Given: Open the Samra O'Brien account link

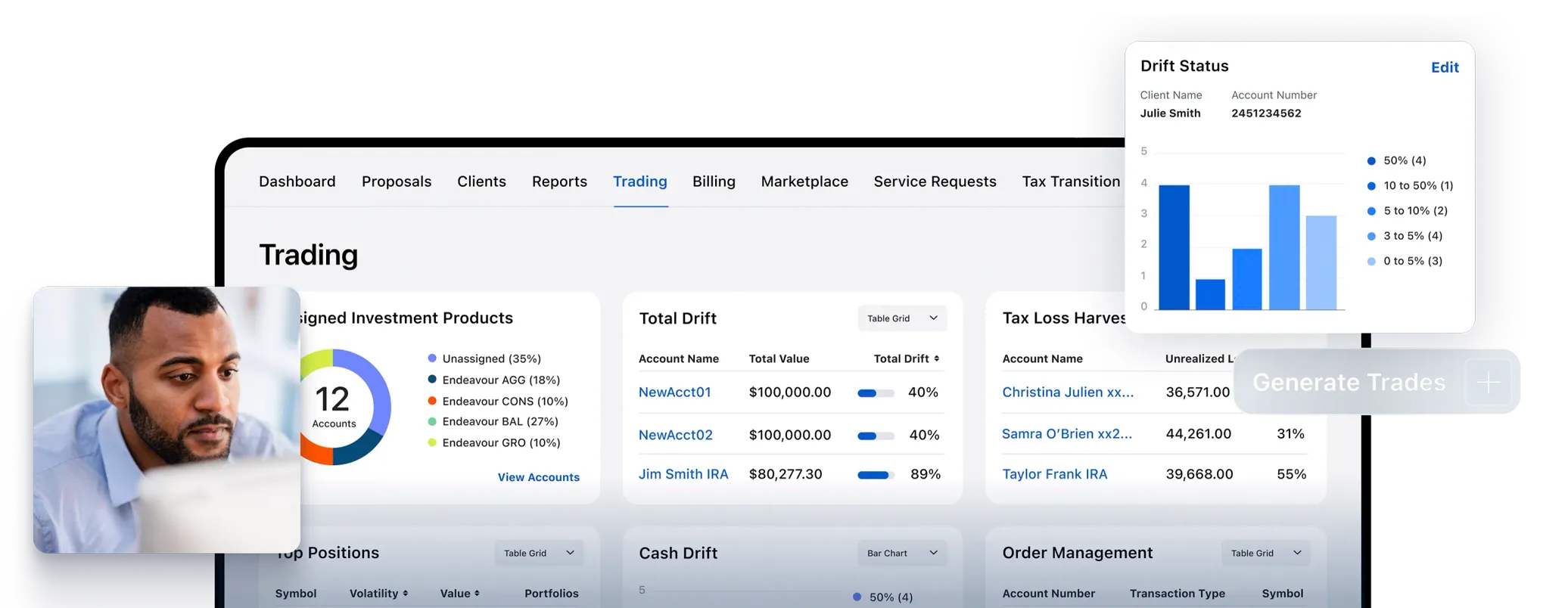Looking at the screenshot, I should click(1067, 433).
